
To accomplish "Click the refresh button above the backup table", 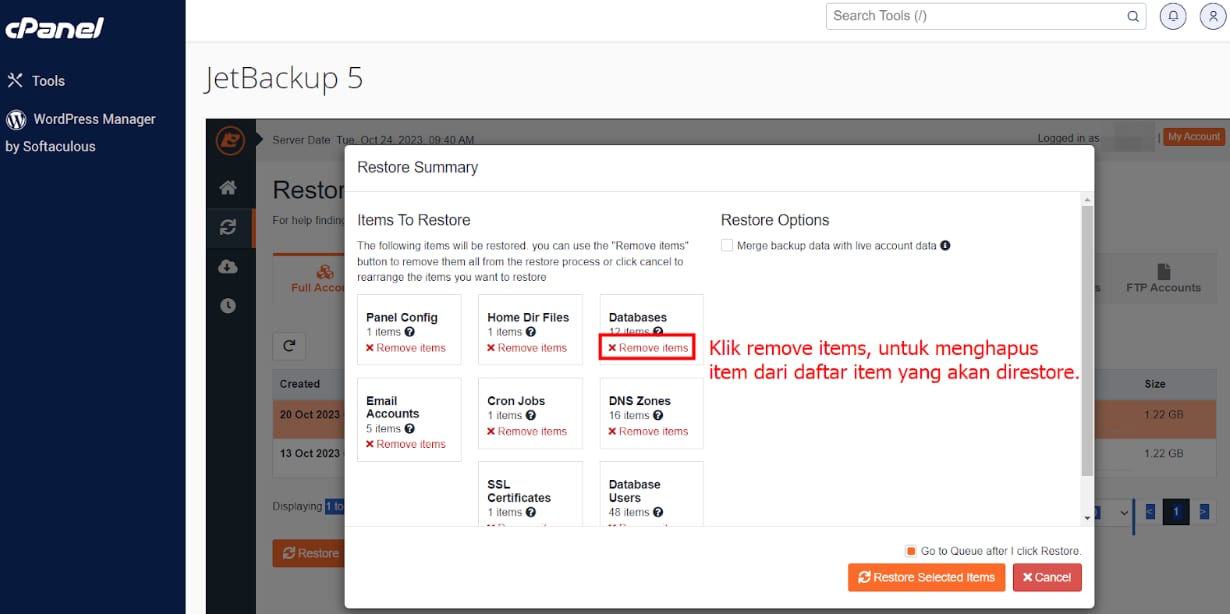I will click(289, 346).
